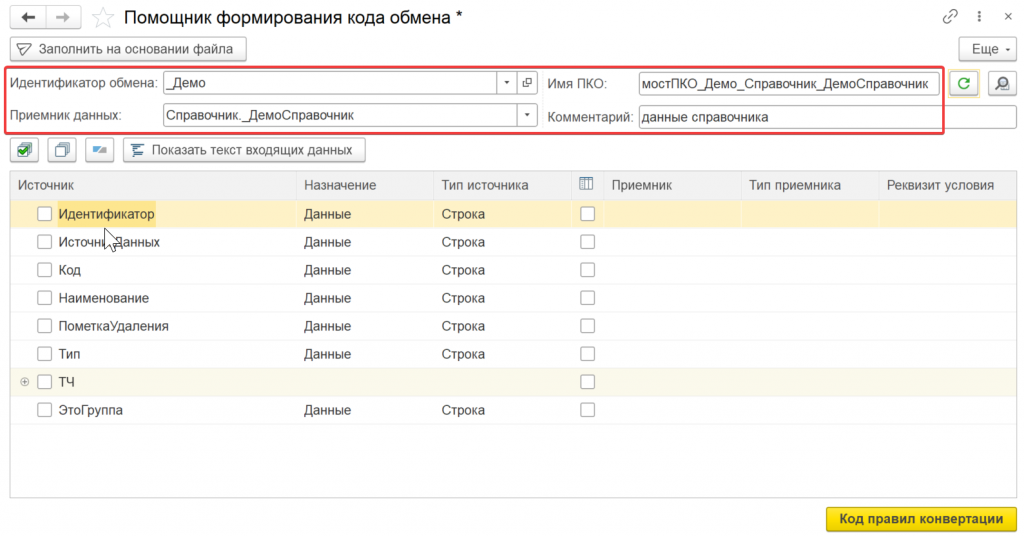This screenshot has width=1024, height=536.
Task: Expand the ТЧ tree row
Action: (x=25, y=382)
